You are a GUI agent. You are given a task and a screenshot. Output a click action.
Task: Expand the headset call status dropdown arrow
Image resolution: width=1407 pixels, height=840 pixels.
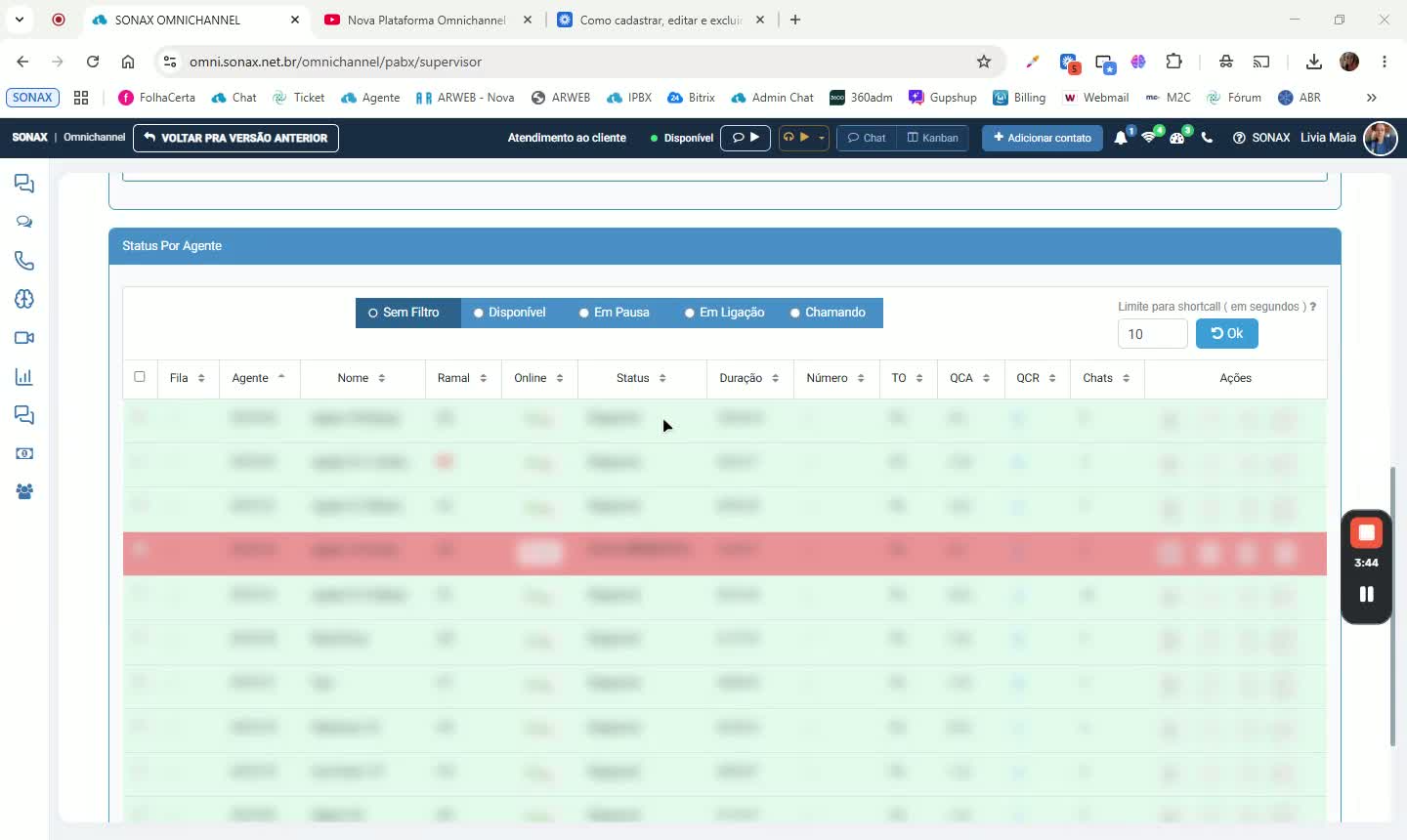[822, 138]
